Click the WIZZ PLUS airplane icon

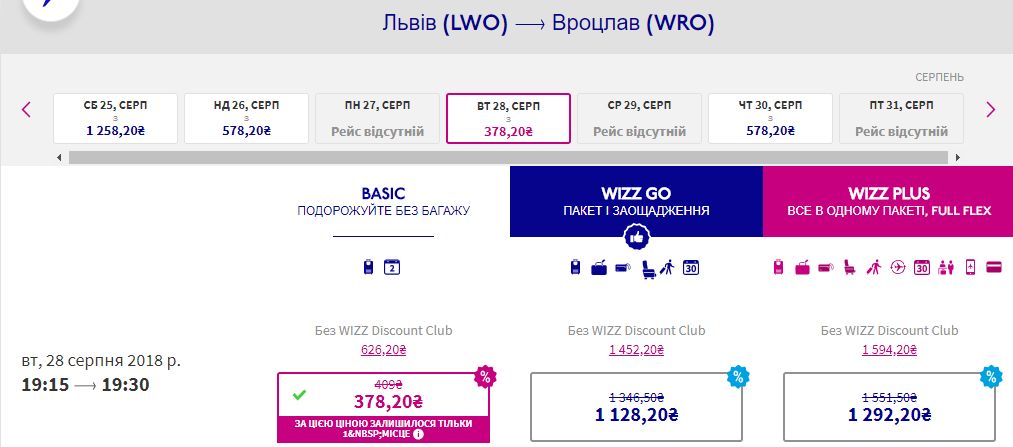point(896,267)
